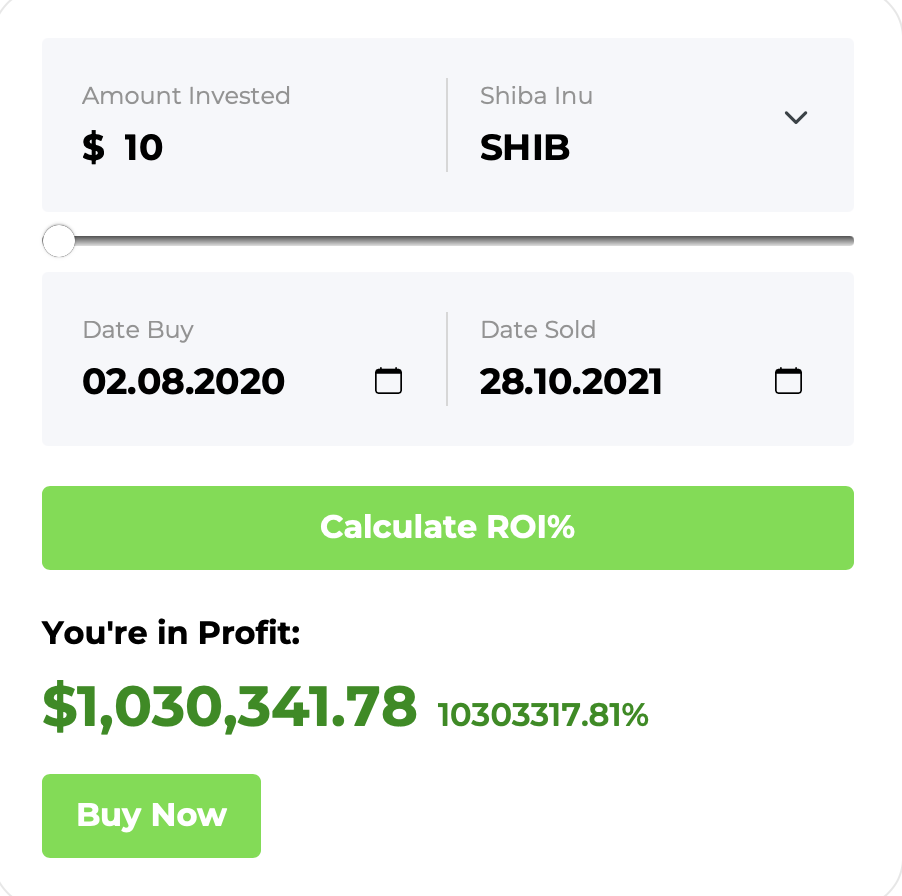Open the Date Sold calendar picker icon
The height and width of the screenshot is (896, 902).
point(789,381)
